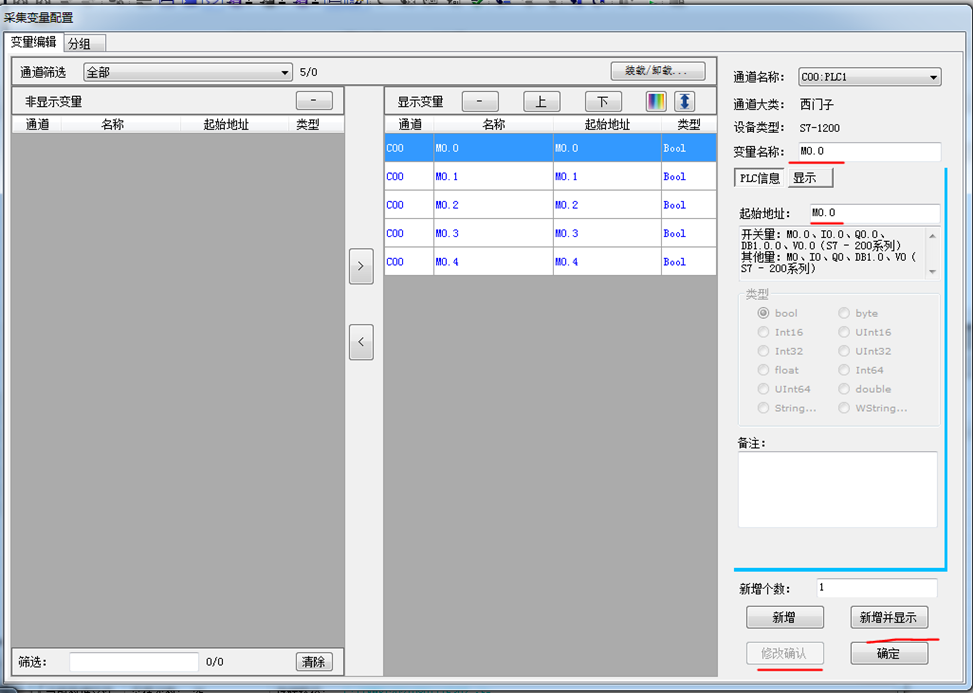Click the minus button beside 显示变量
The height and width of the screenshot is (693, 973).
480,101
